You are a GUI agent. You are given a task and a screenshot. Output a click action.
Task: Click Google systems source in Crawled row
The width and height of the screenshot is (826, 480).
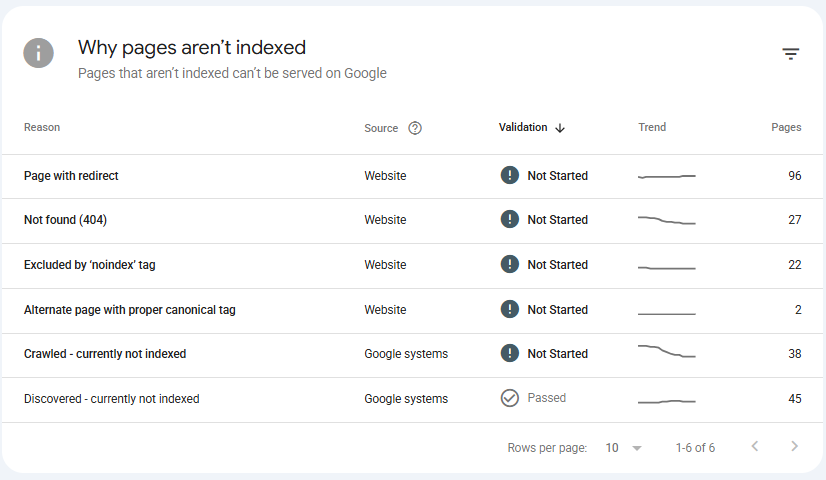pyautogui.click(x=406, y=354)
